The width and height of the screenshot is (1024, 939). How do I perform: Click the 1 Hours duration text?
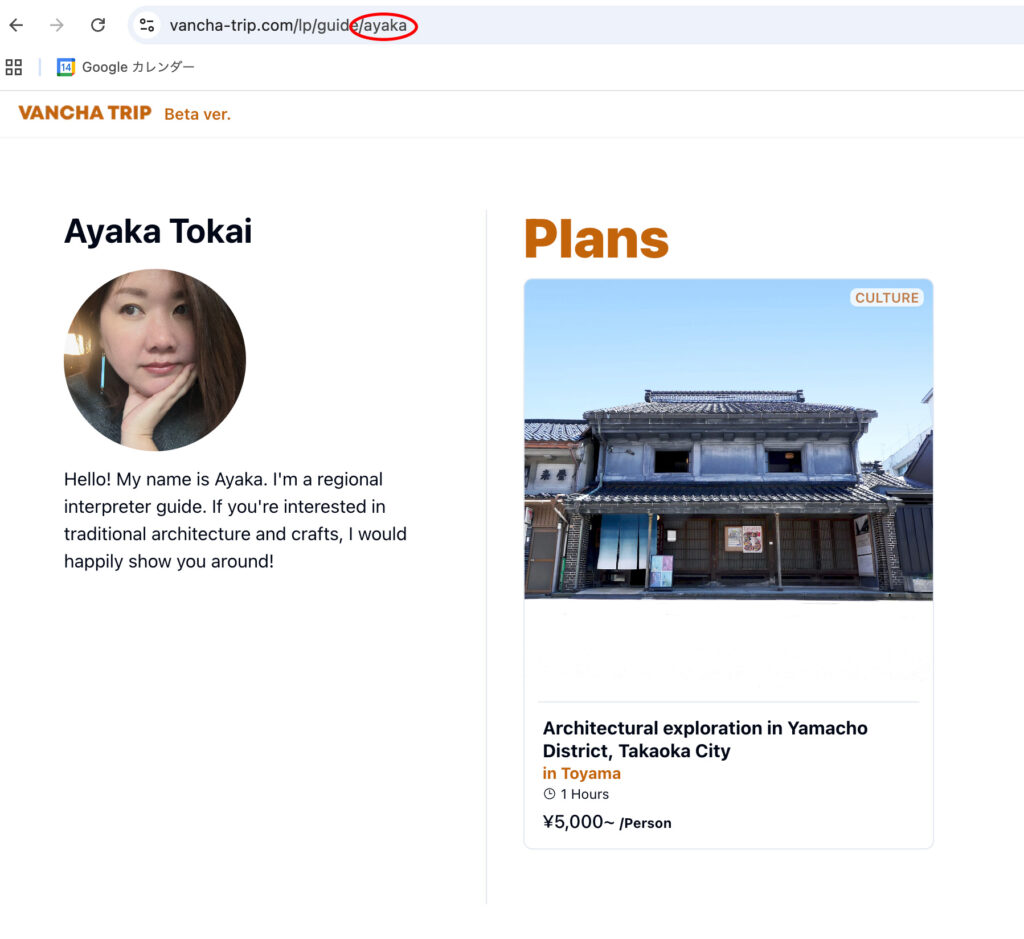[x=584, y=794]
